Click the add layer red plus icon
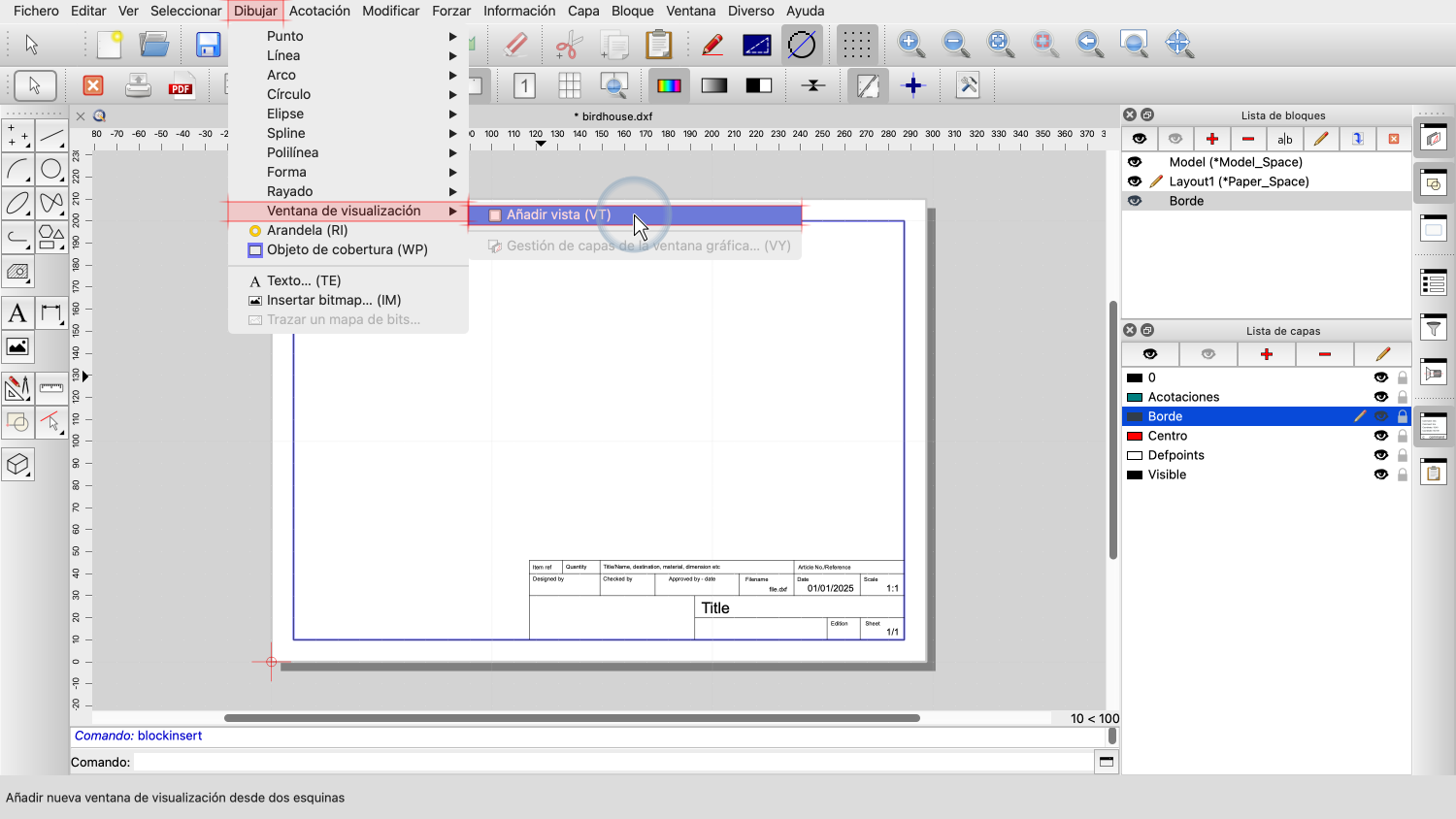1456x819 pixels. pos(1266,354)
